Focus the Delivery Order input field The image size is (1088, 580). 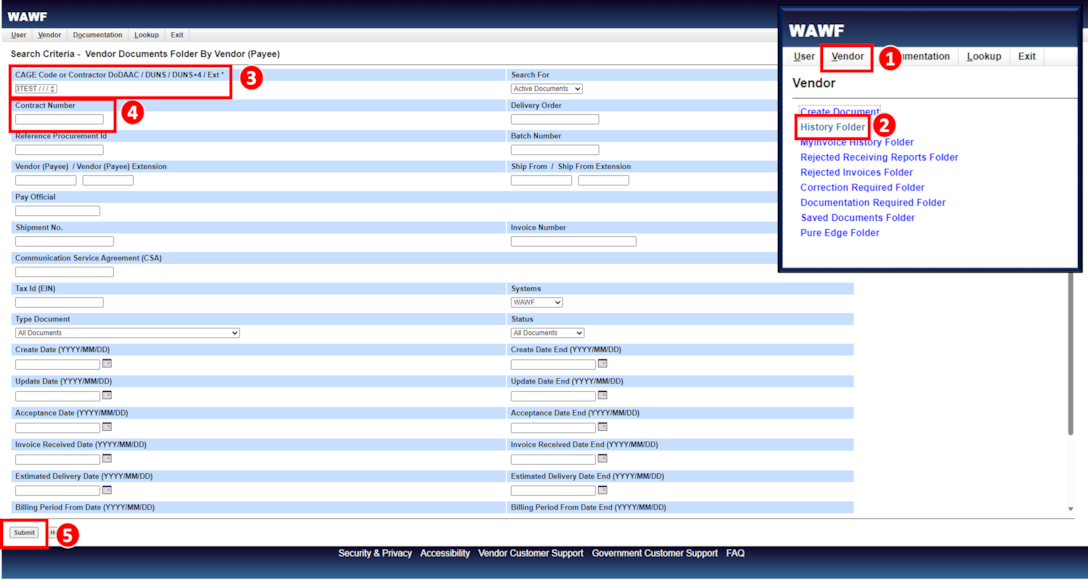555,119
